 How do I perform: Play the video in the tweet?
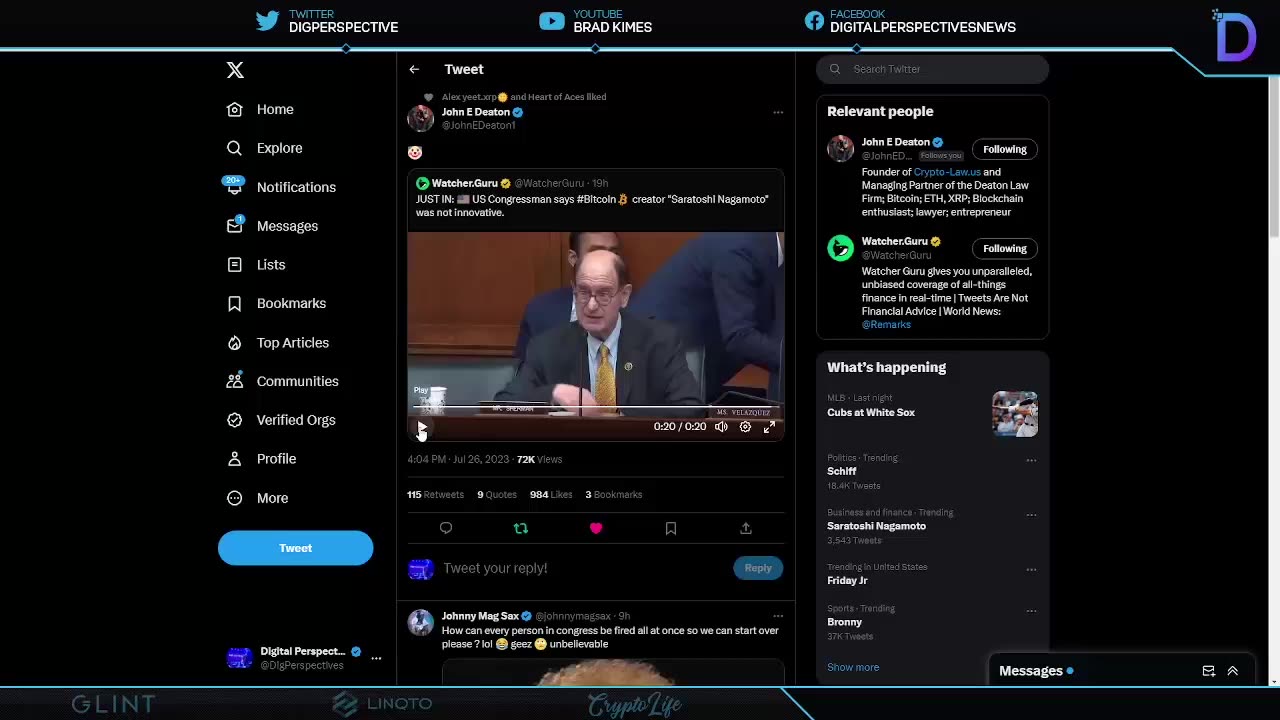click(x=422, y=427)
